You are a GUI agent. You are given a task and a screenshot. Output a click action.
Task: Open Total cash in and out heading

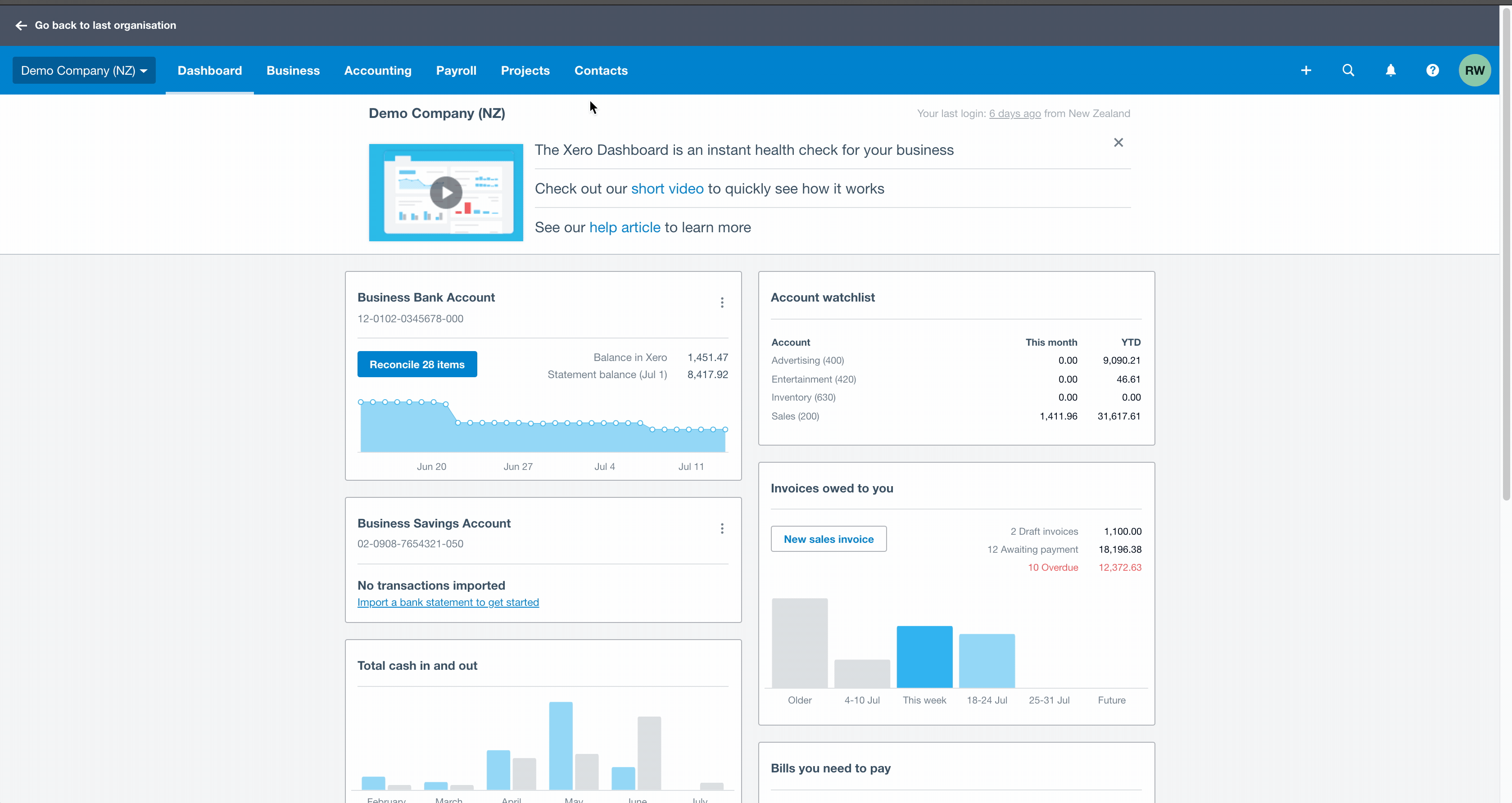click(x=417, y=666)
